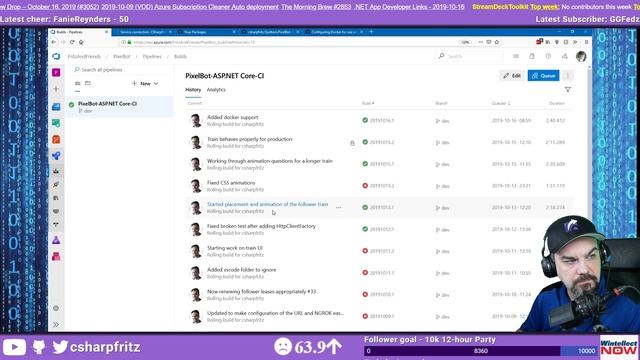Screen dimensions: 640x360
Task: Open the work items list icon in header
Action: [516, 56]
